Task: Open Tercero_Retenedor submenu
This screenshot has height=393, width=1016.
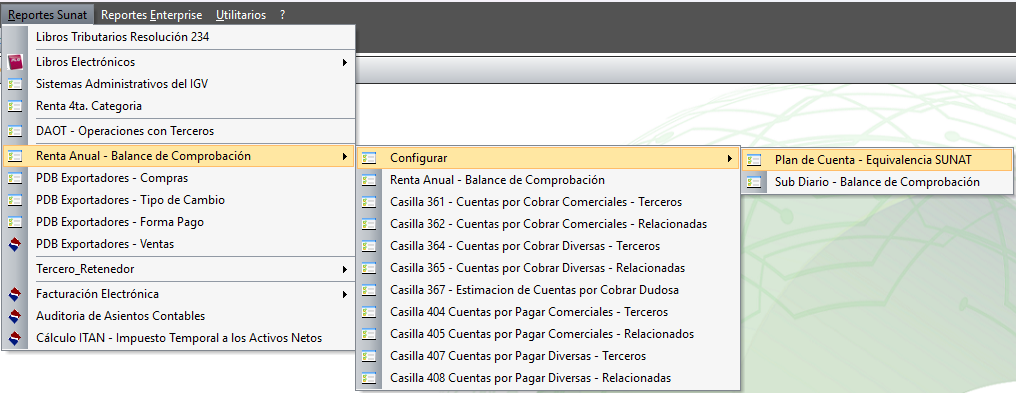Action: tap(179, 269)
